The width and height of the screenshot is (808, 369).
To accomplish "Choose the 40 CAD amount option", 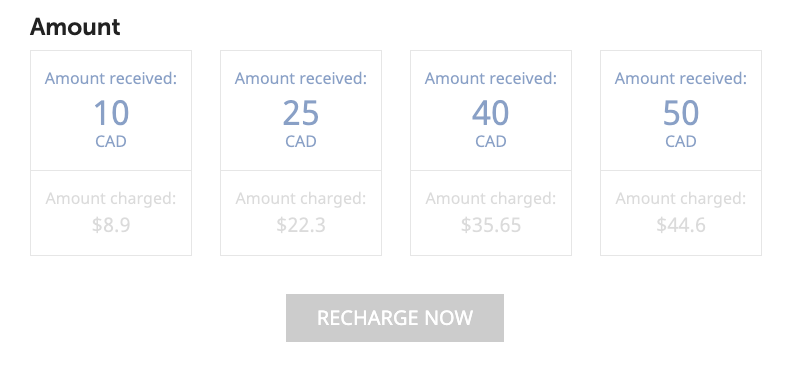I will point(491,153).
